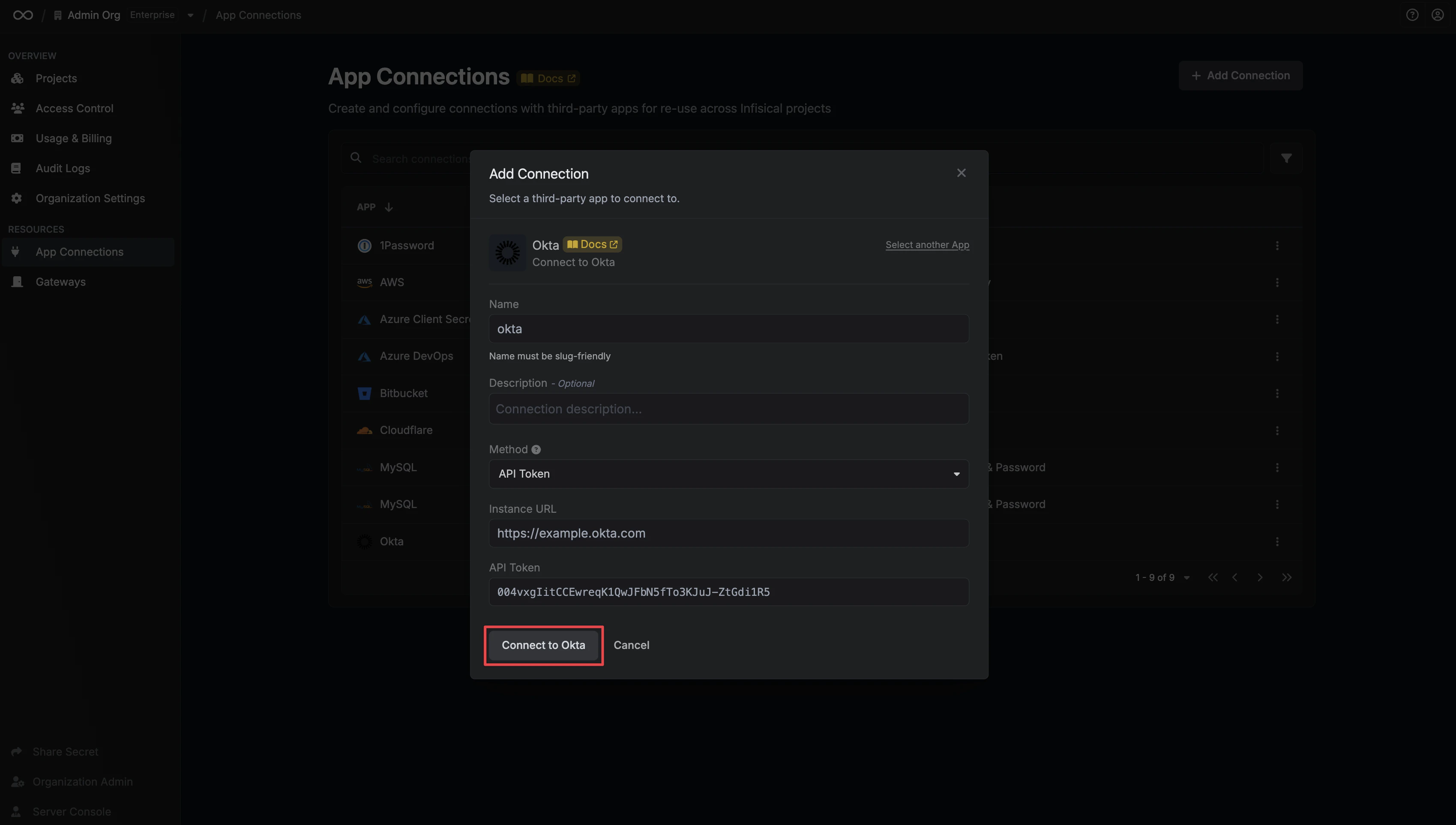
Task: Click the Instance URL field
Action: [x=729, y=533]
